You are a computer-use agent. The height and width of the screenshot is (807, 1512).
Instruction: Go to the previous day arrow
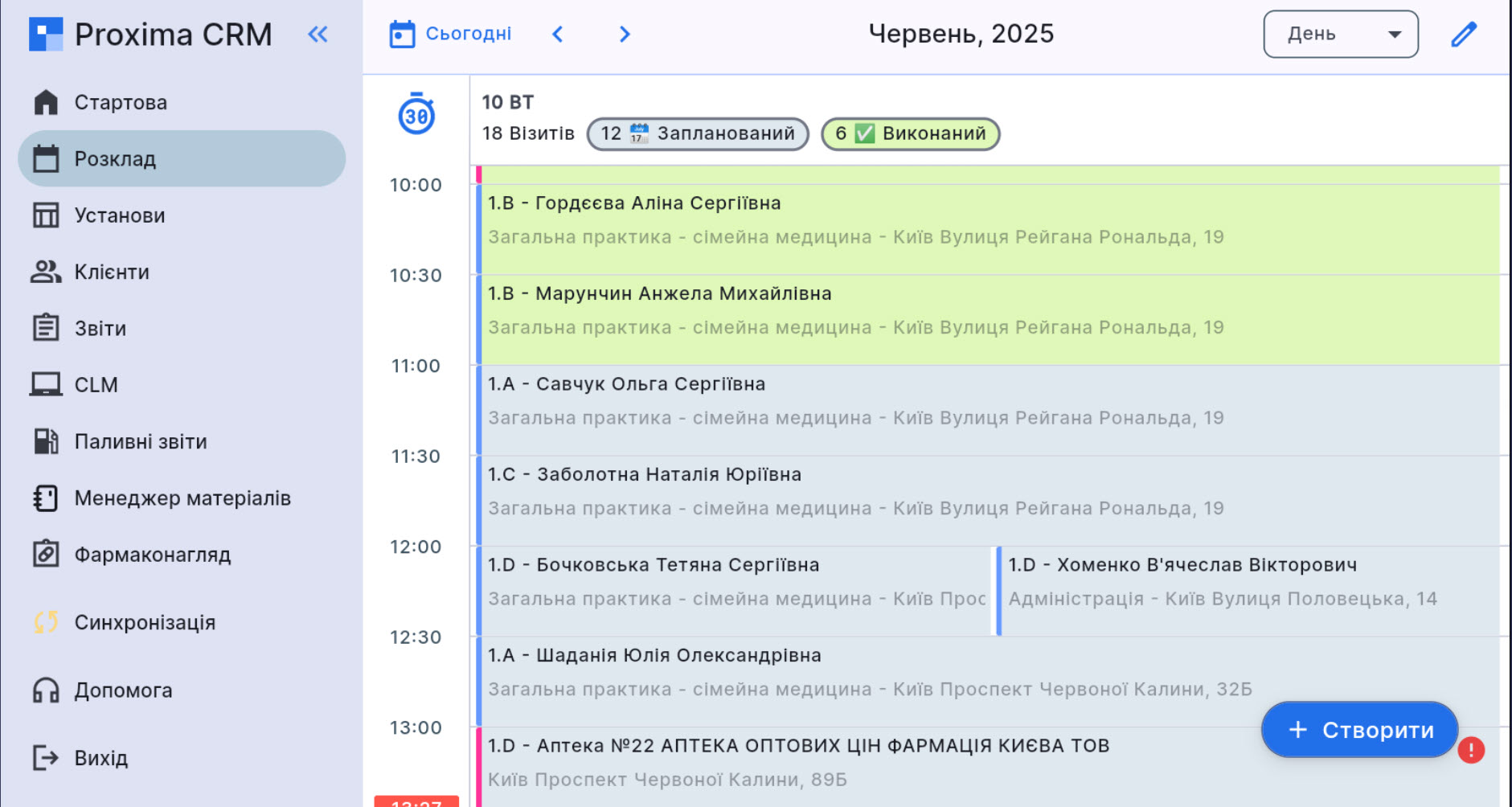point(558,34)
